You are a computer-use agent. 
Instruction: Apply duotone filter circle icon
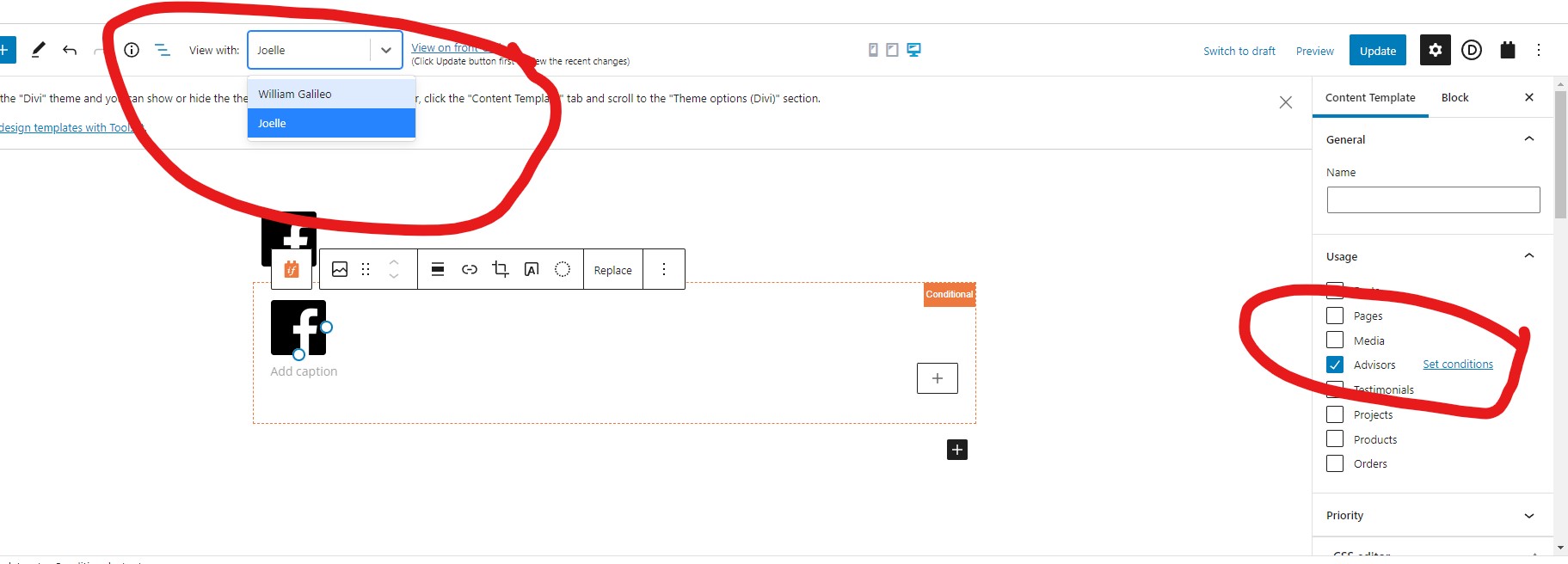(x=563, y=269)
